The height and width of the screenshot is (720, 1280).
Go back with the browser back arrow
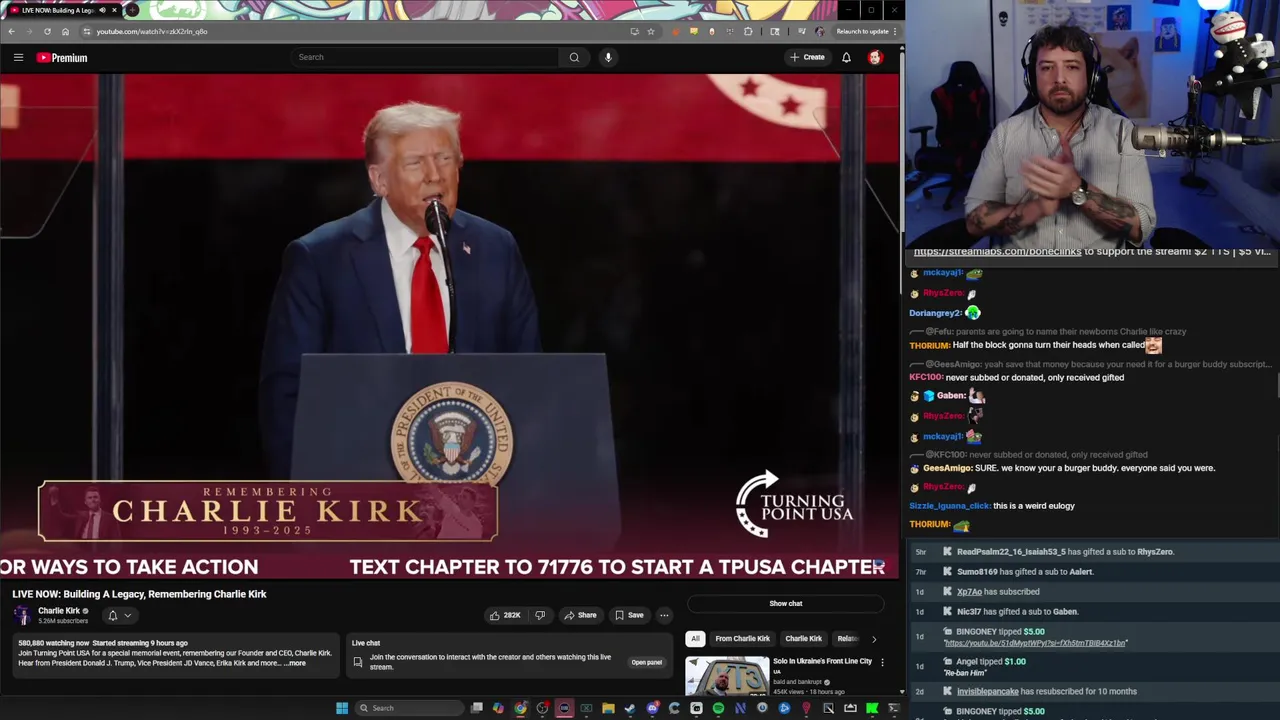point(11,31)
